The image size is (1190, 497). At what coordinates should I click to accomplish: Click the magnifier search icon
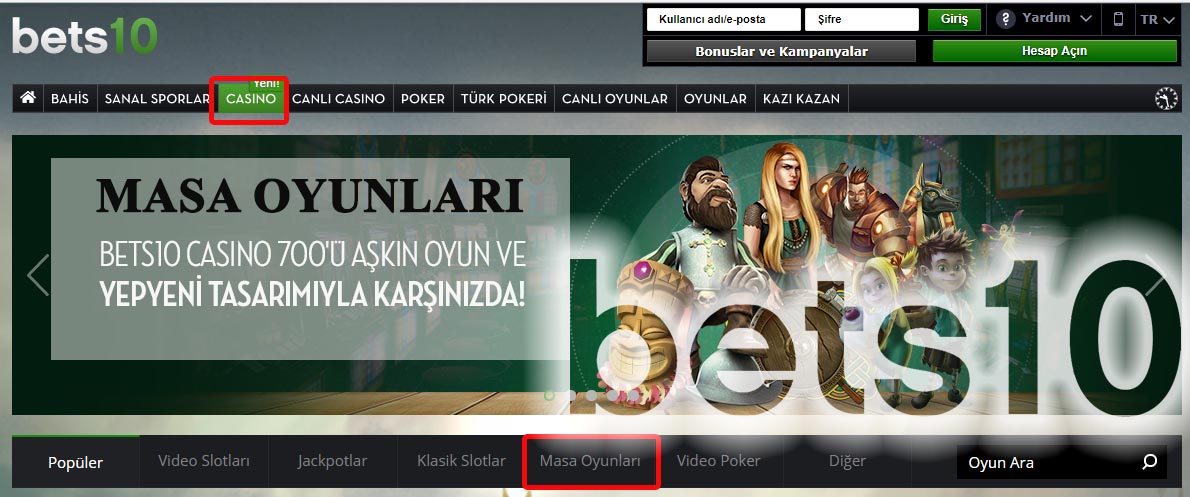click(x=1150, y=461)
